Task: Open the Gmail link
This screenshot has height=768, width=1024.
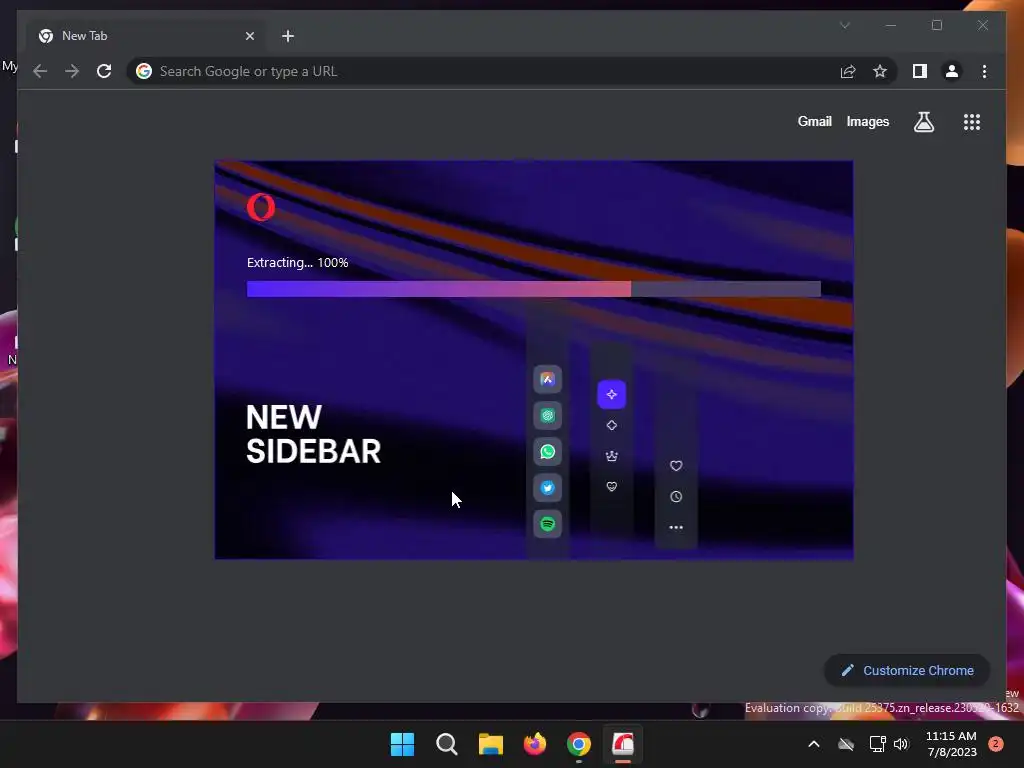Action: pyautogui.click(x=814, y=121)
